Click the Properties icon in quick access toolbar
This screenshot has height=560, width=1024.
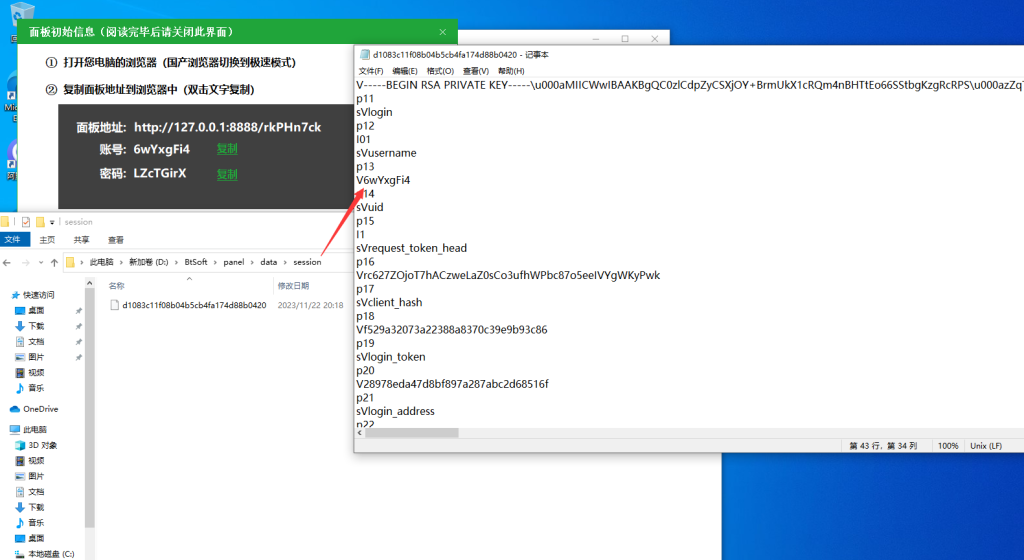26,221
